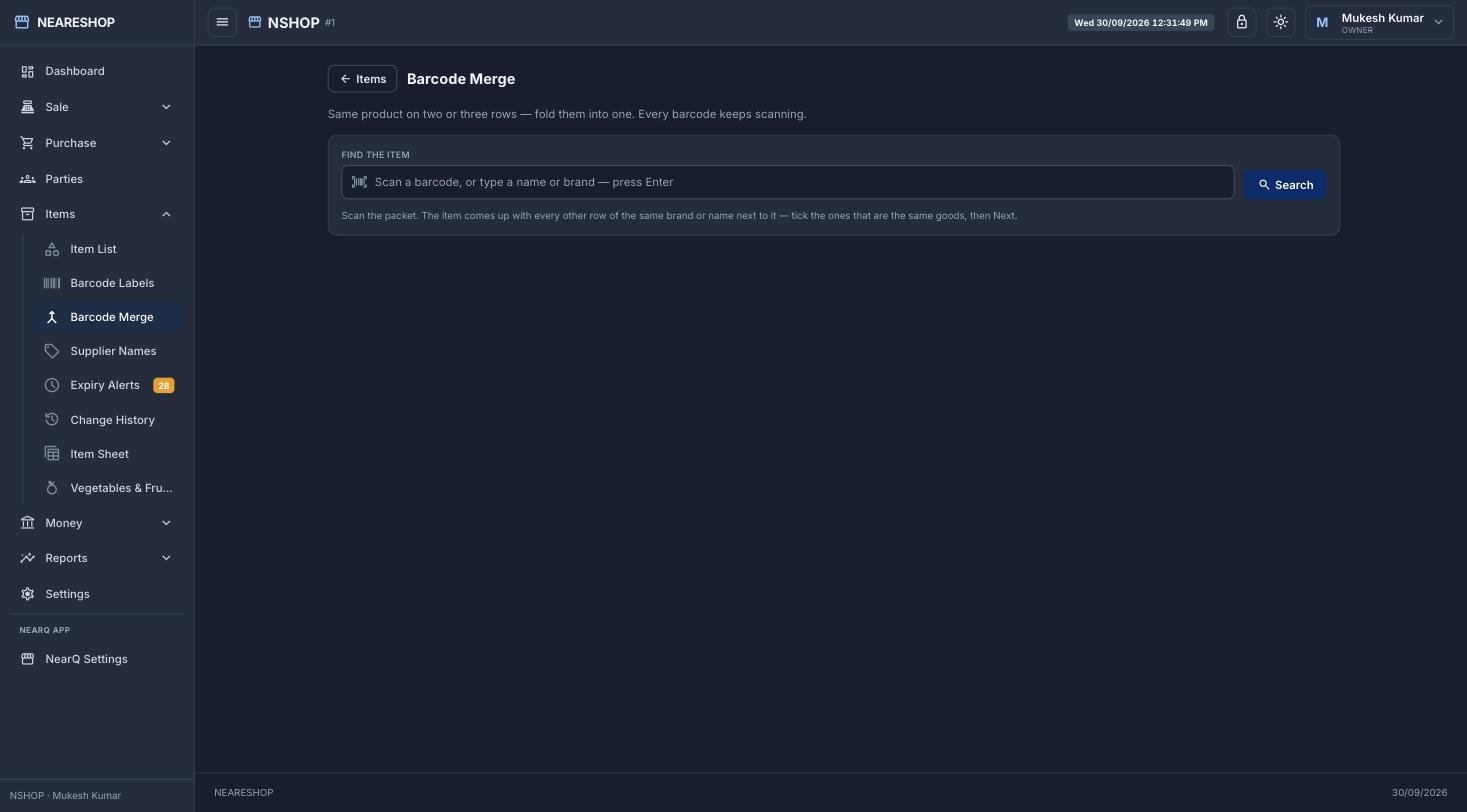This screenshot has width=1467, height=812.
Task: Click the Barcode Labels barcode icon
Action: 52,283
